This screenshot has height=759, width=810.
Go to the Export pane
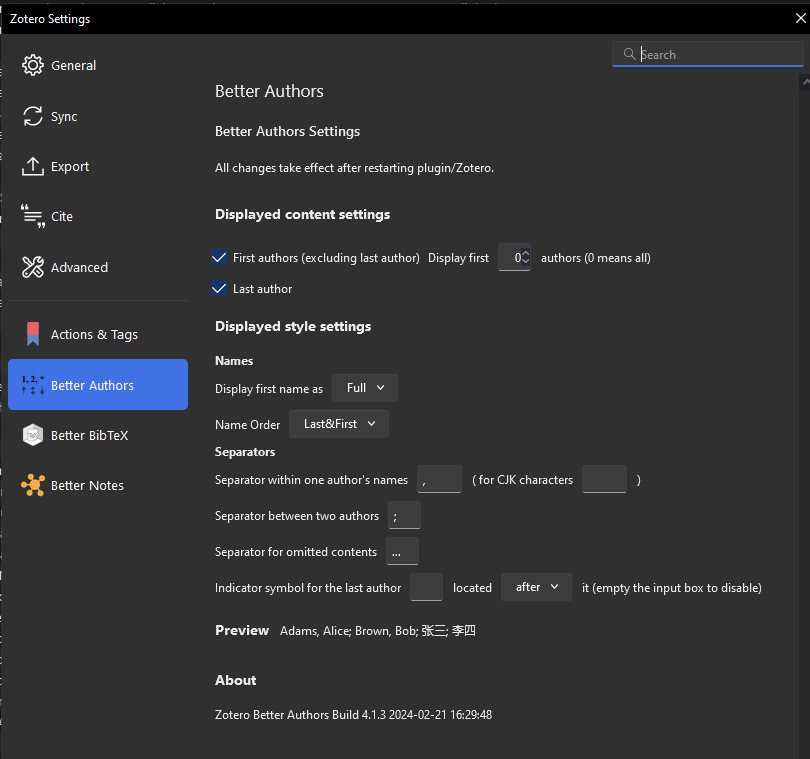[x=98, y=166]
